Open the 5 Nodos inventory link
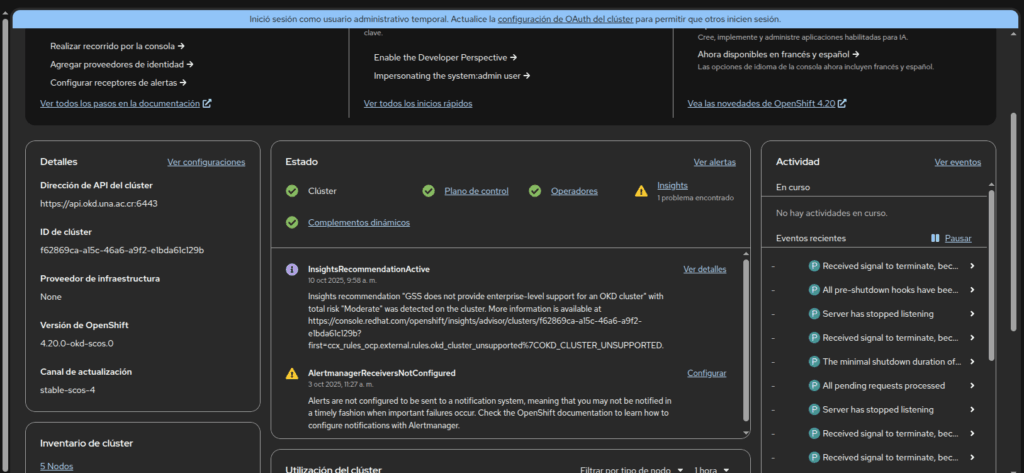The height and width of the screenshot is (473, 1024). tap(56, 466)
